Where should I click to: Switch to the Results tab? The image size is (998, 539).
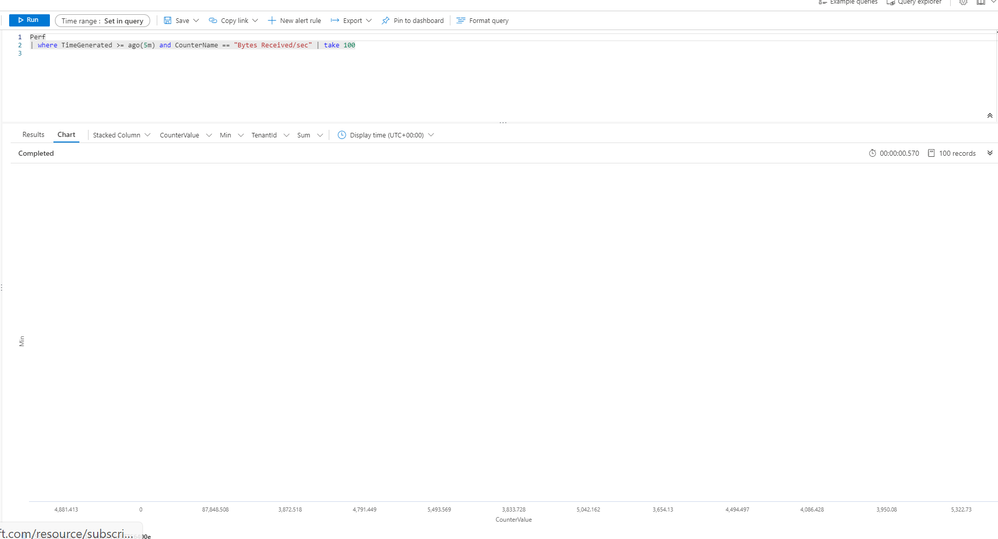33,135
